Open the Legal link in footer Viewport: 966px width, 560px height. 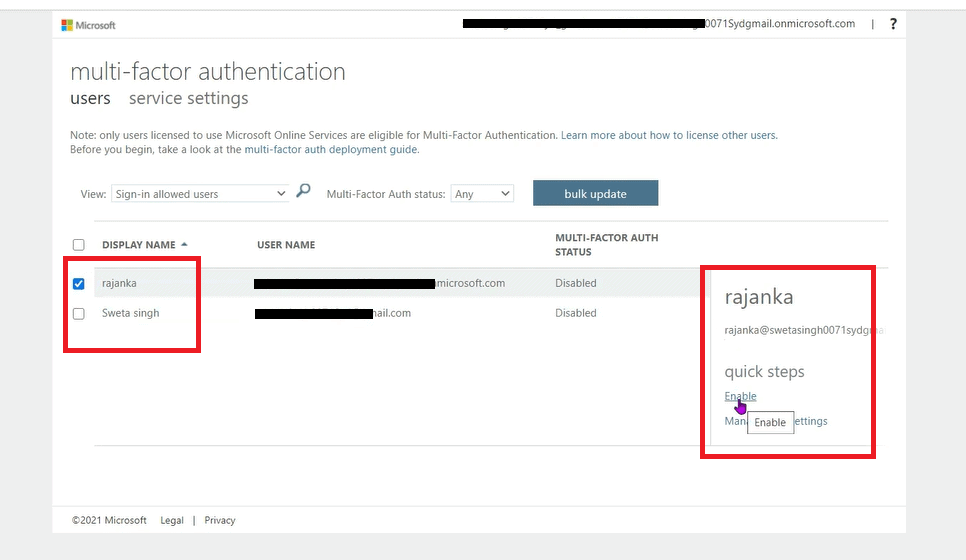(x=172, y=520)
